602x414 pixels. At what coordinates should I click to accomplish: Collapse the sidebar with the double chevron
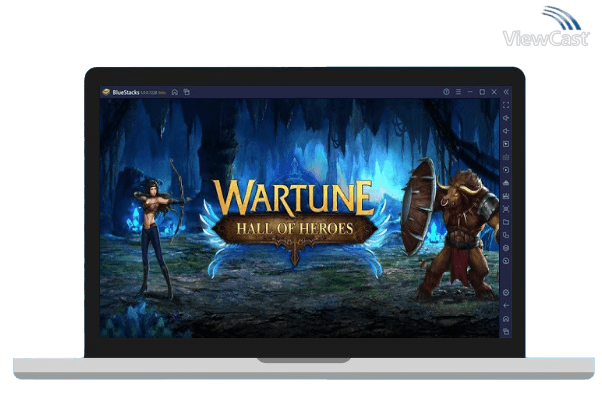point(506,92)
